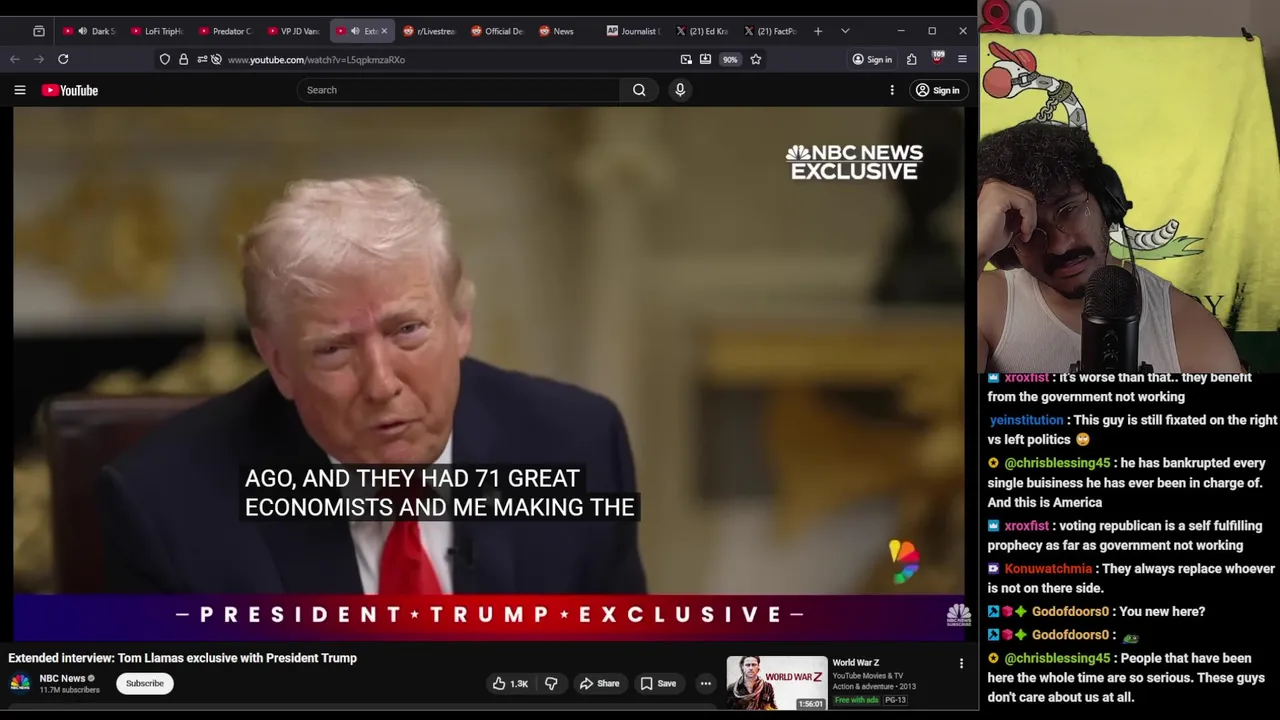The height and width of the screenshot is (720, 1280).
Task: Mute audio on the Dark S tab
Action: (82, 31)
